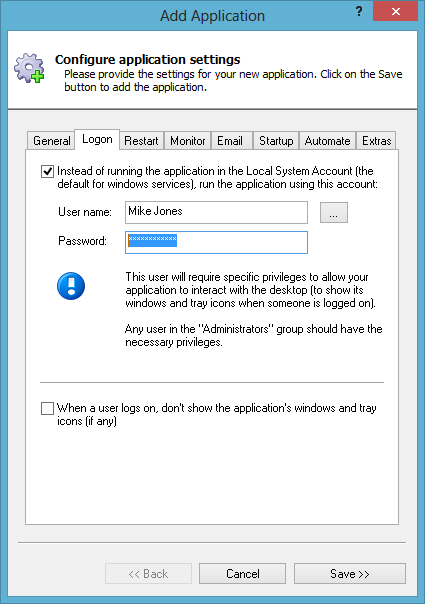Viewport: 425px width, 604px height.
Task: Uncheck run application using this account
Action: [x=47, y=171]
